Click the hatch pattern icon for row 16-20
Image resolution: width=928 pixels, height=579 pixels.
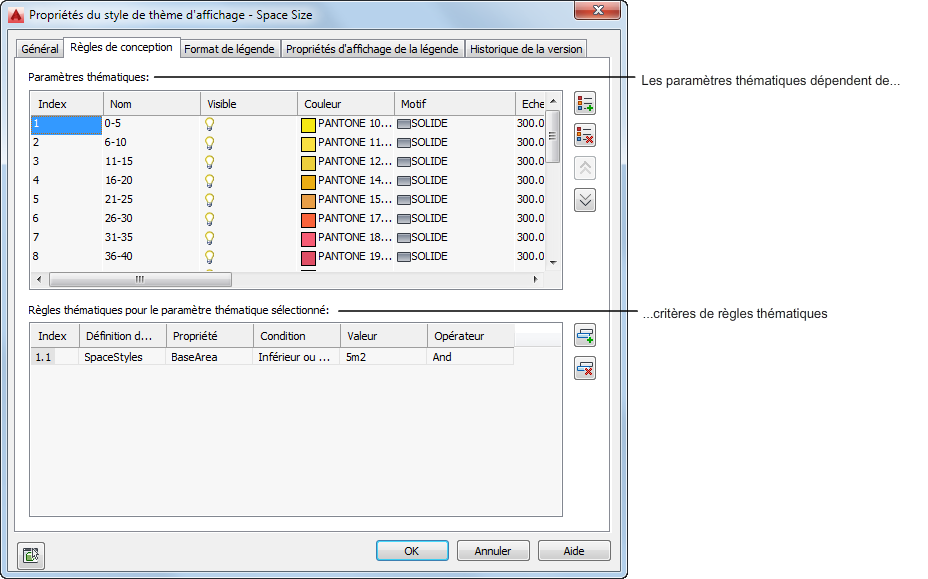404,181
